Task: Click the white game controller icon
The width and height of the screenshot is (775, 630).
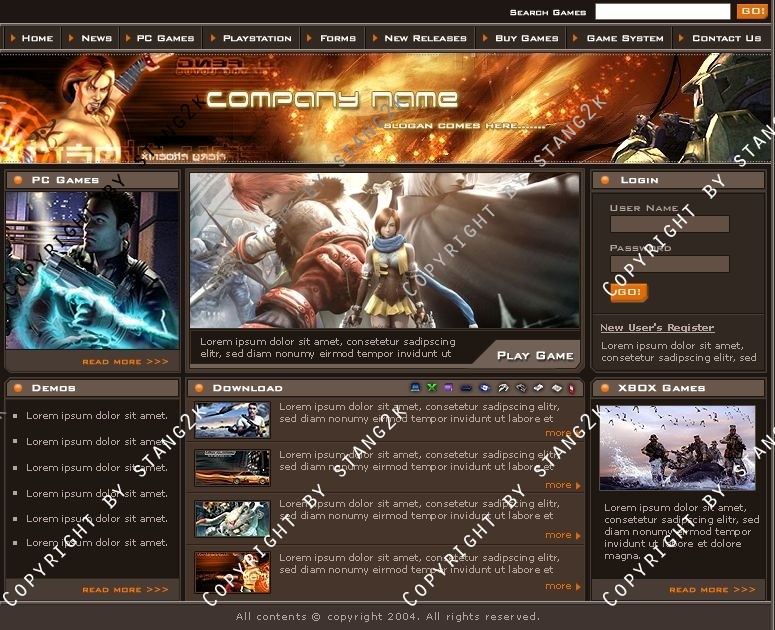Action: (x=503, y=388)
